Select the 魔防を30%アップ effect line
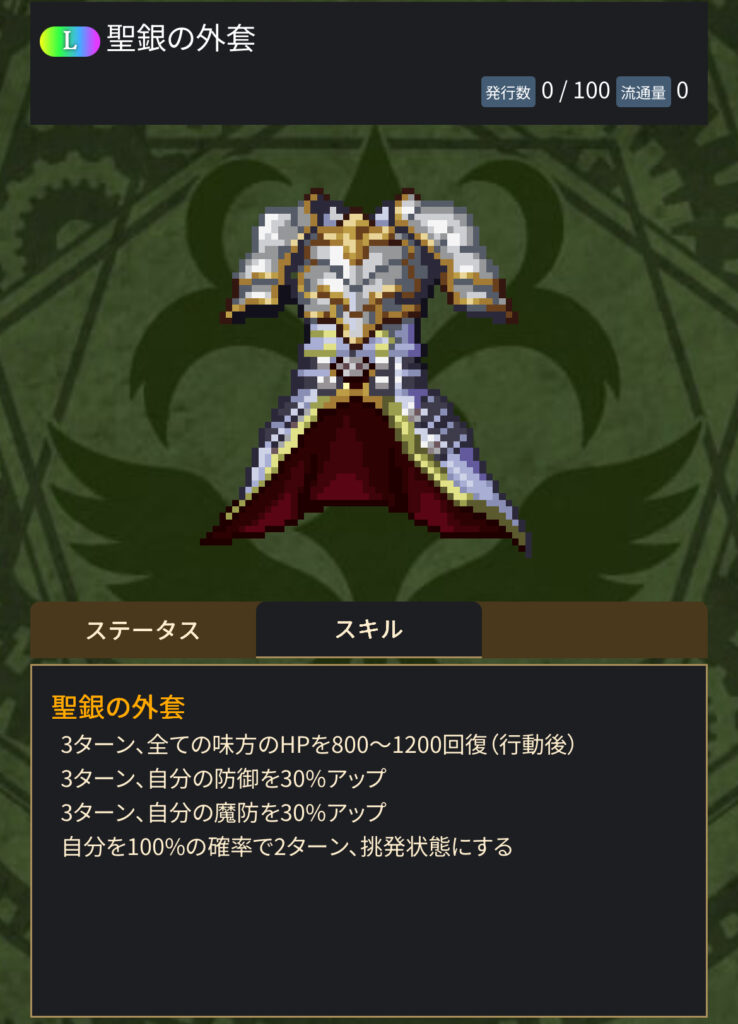The image size is (738, 1024). tap(223, 812)
